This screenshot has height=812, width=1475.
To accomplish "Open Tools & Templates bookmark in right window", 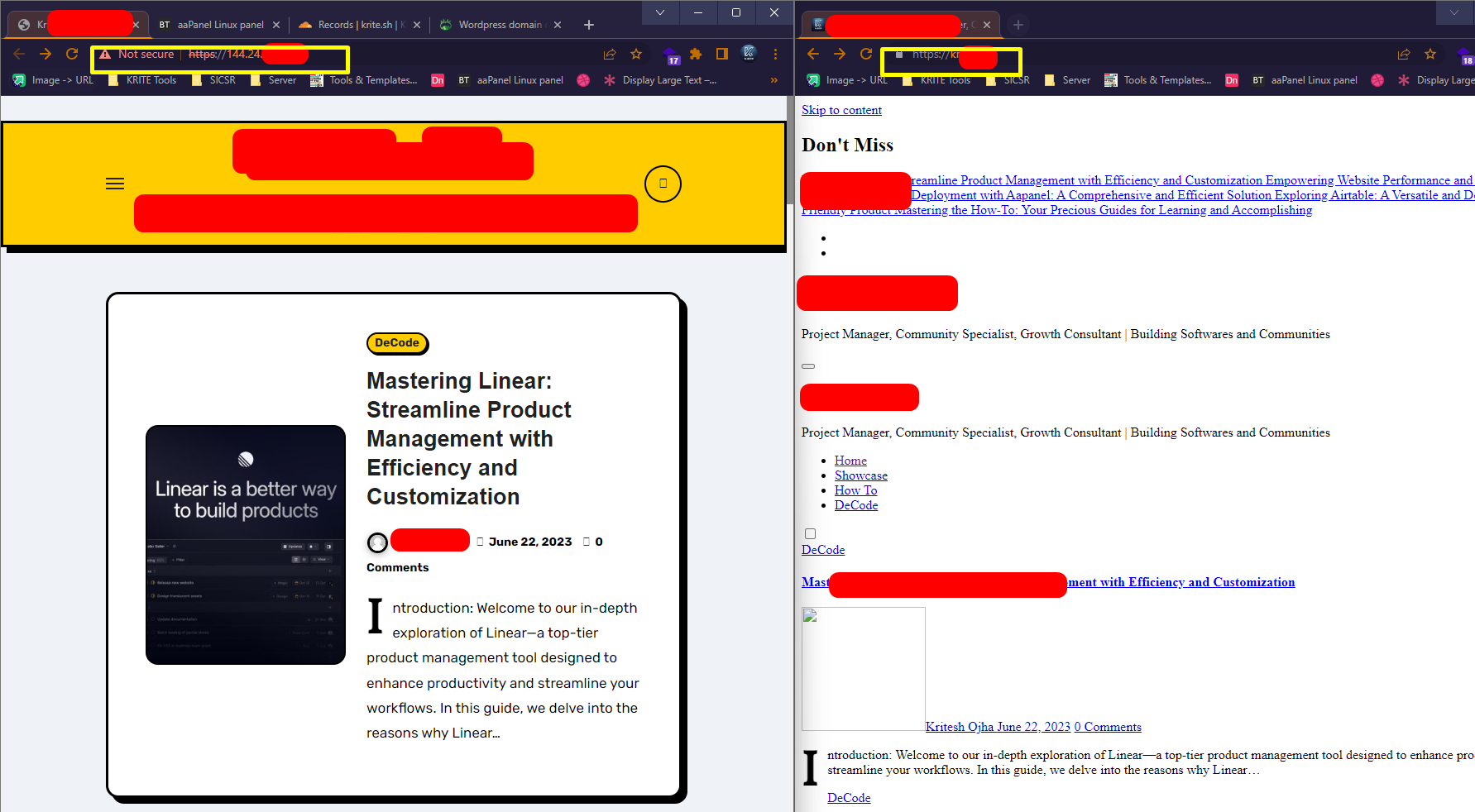I will coord(1157,80).
